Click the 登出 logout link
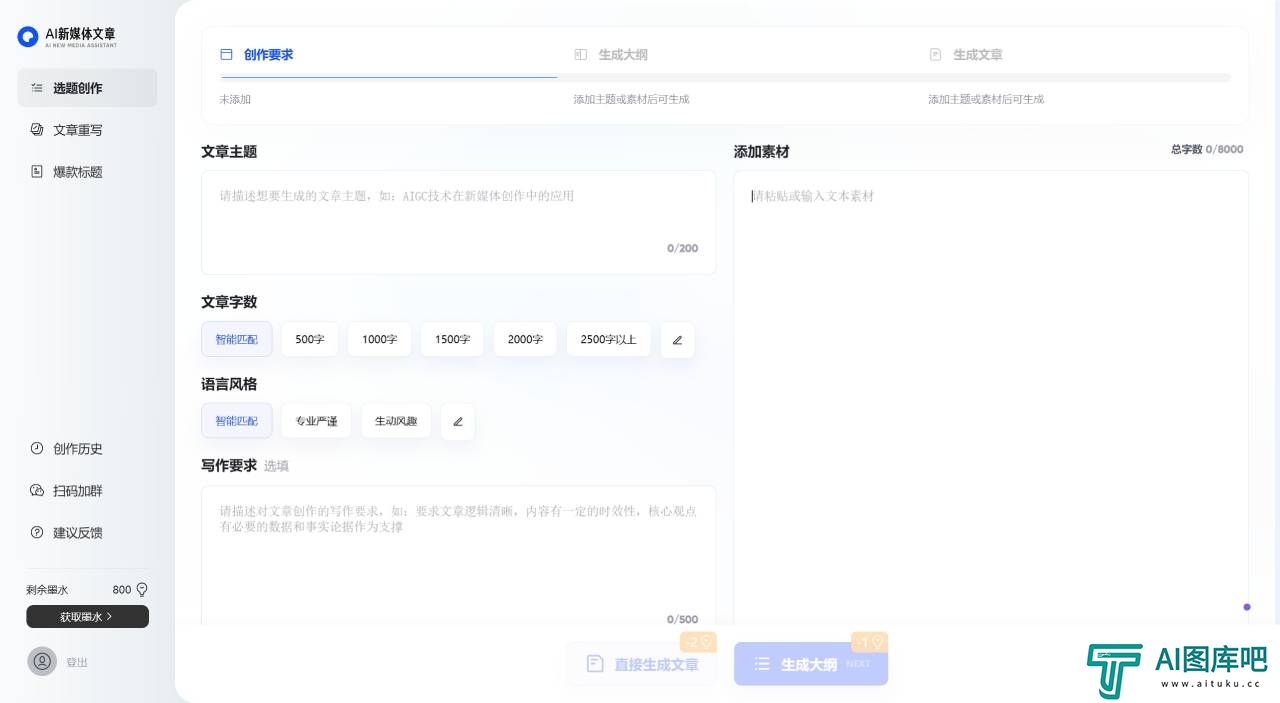Viewport: 1280px width, 703px height. [x=77, y=662]
